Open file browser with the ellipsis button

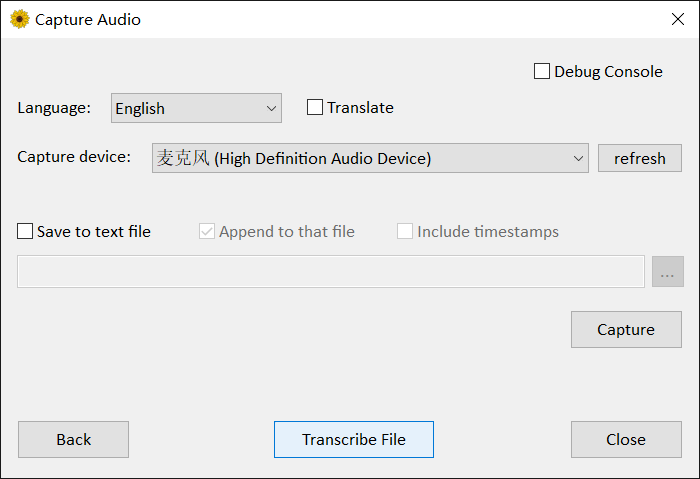click(x=668, y=271)
